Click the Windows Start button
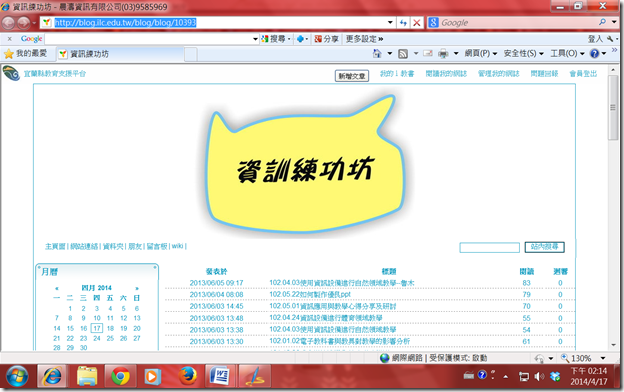Image resolution: width=624 pixels, height=392 pixels. pos(17,376)
